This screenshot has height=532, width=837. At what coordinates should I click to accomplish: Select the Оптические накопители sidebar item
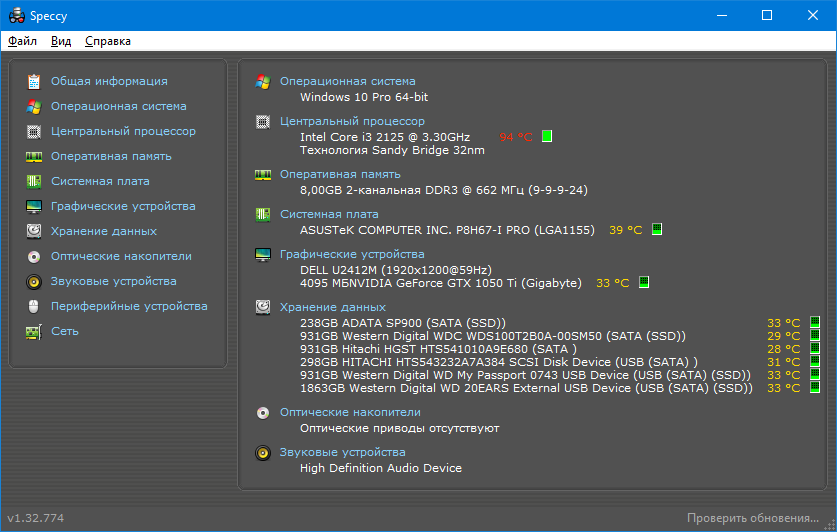(x=121, y=256)
